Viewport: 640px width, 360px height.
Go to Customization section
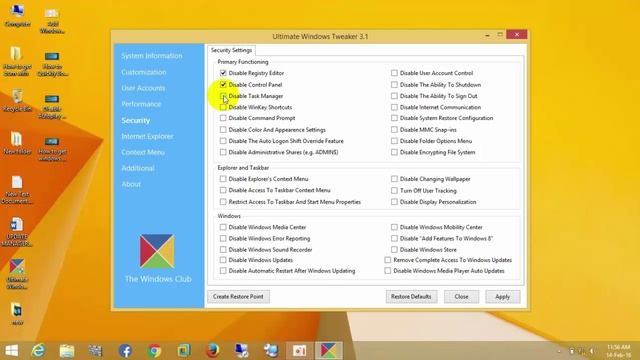tap(144, 72)
